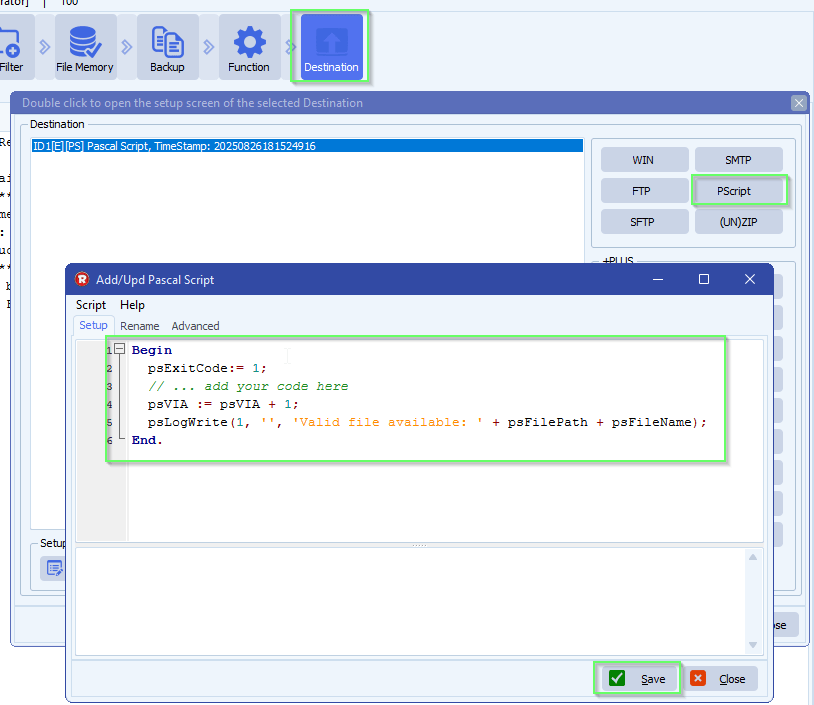Image resolution: width=814 pixels, height=705 pixels.
Task: Click the 'add your code here' comment
Action: [248, 386]
